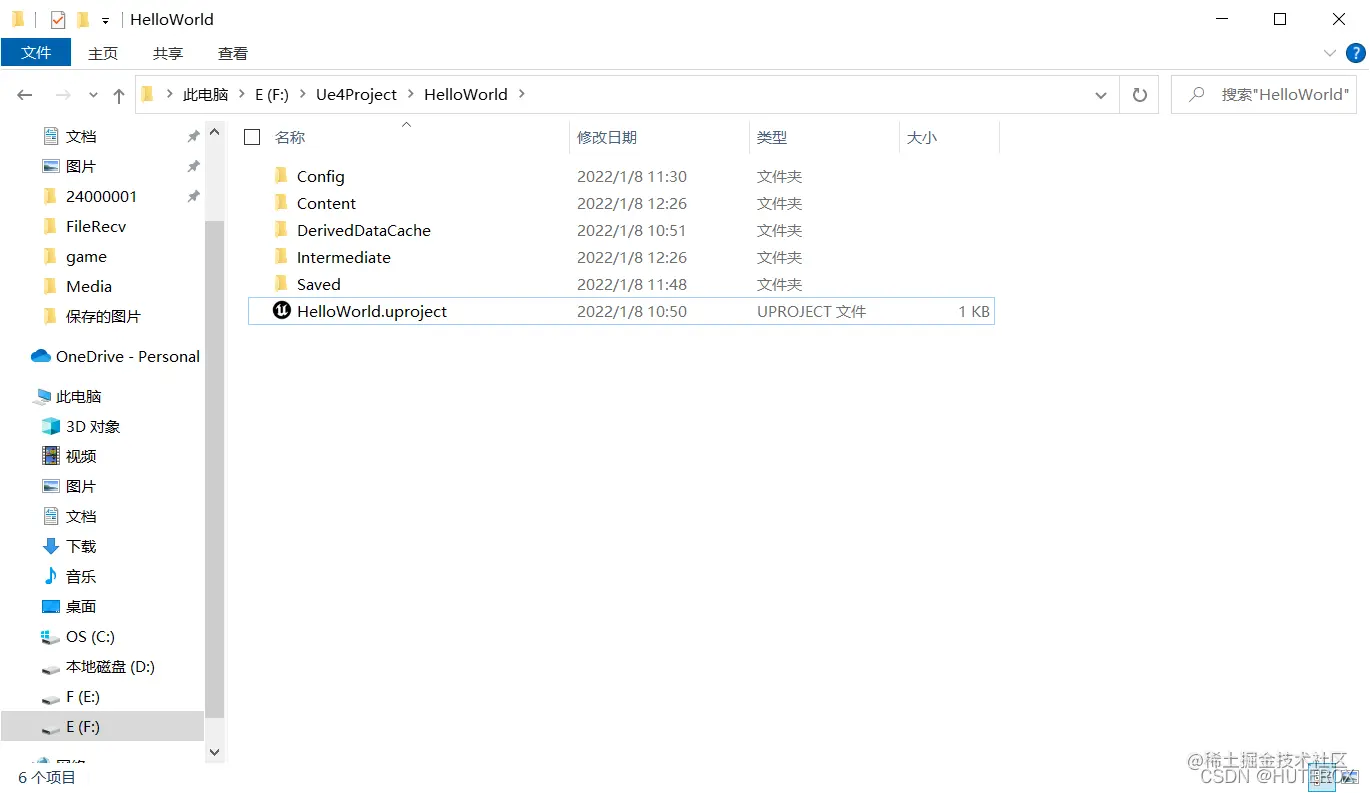Image resolution: width=1370 pixels, height=793 pixels.
Task: Click the 桌面 desktop icon
Action: 51,606
